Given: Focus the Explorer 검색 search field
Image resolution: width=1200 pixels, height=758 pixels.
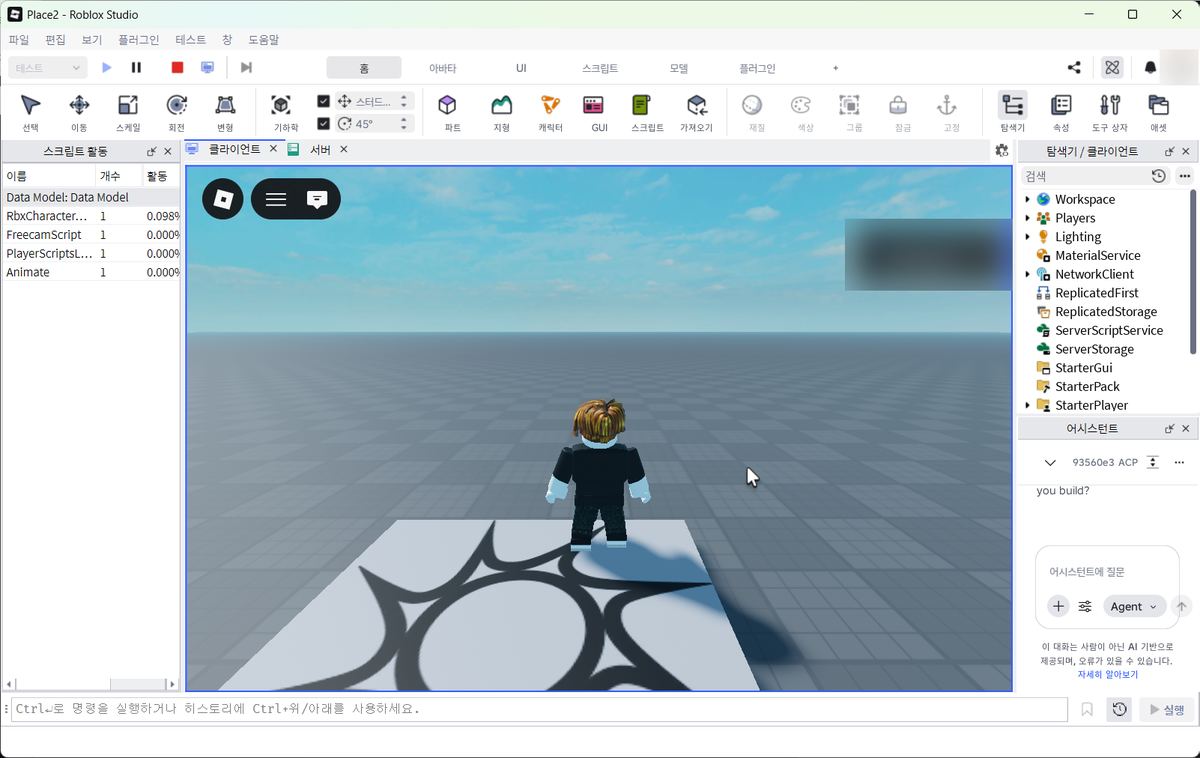Looking at the screenshot, I should [1086, 176].
